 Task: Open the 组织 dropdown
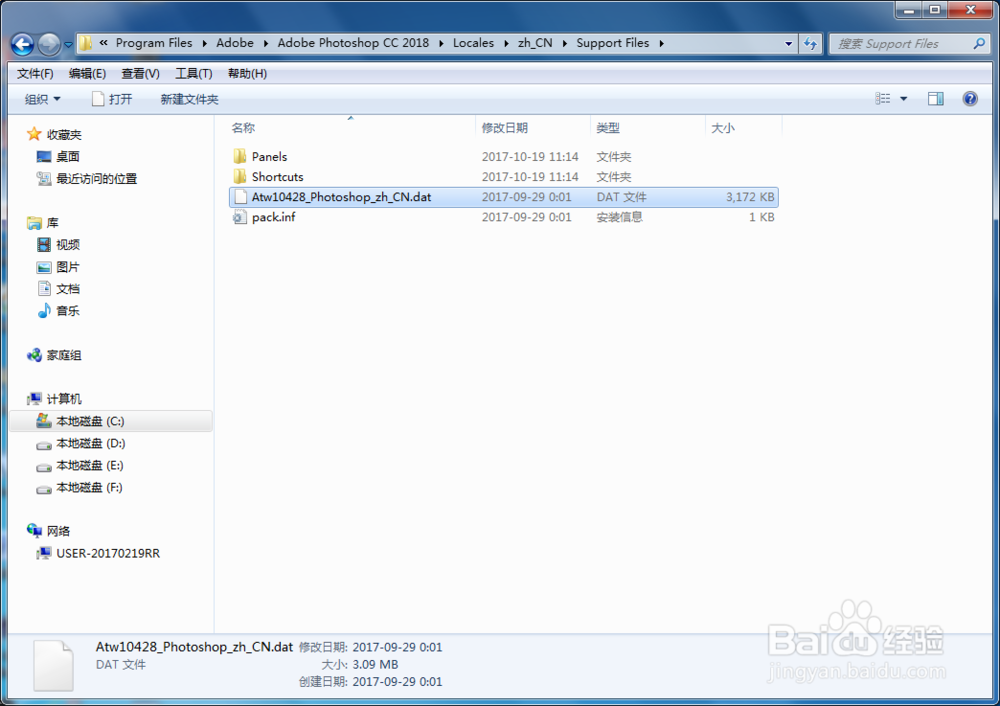tap(42, 99)
